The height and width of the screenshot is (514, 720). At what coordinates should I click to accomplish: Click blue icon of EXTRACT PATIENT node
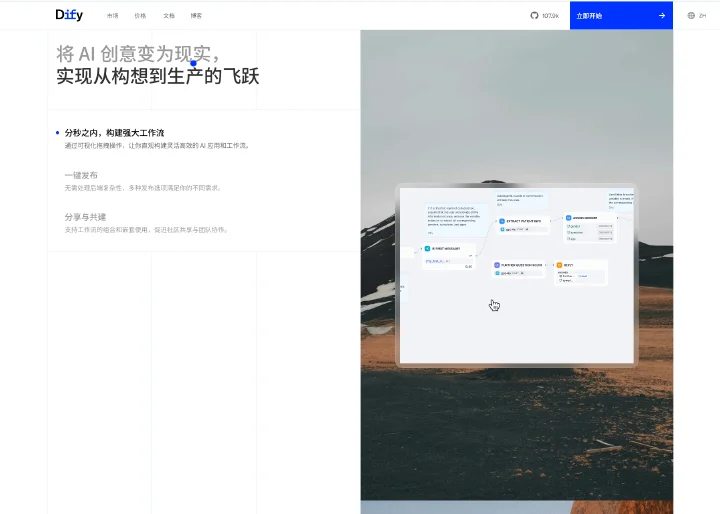click(x=502, y=221)
